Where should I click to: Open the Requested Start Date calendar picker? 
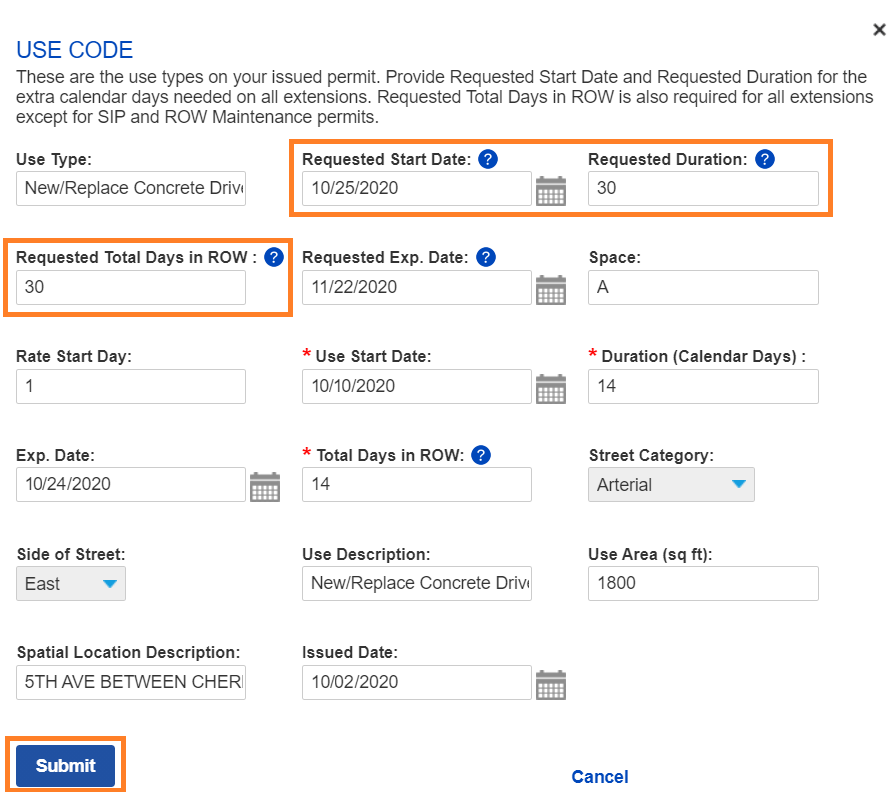point(551,190)
